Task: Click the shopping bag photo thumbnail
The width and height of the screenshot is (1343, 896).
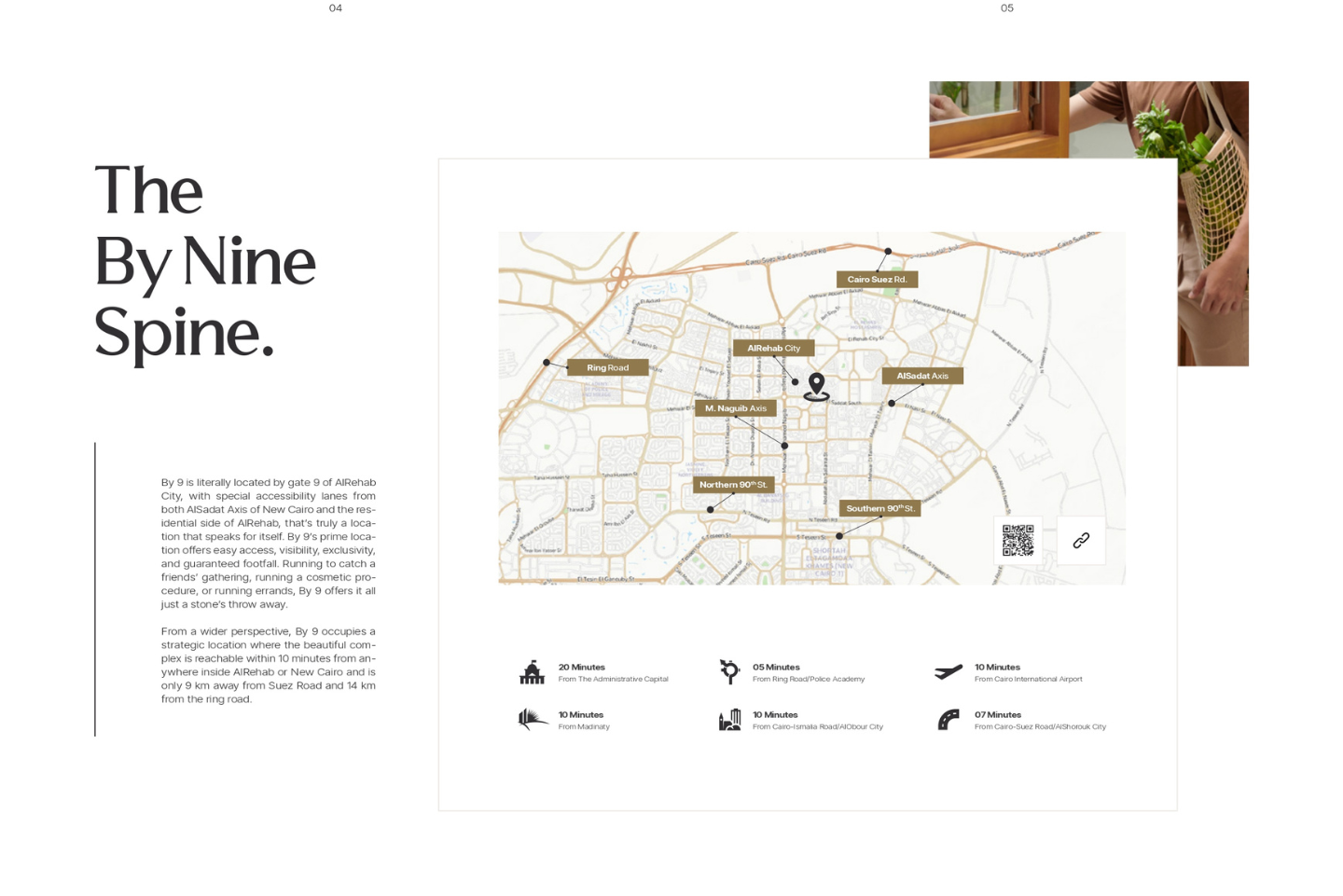Action: tap(1212, 224)
